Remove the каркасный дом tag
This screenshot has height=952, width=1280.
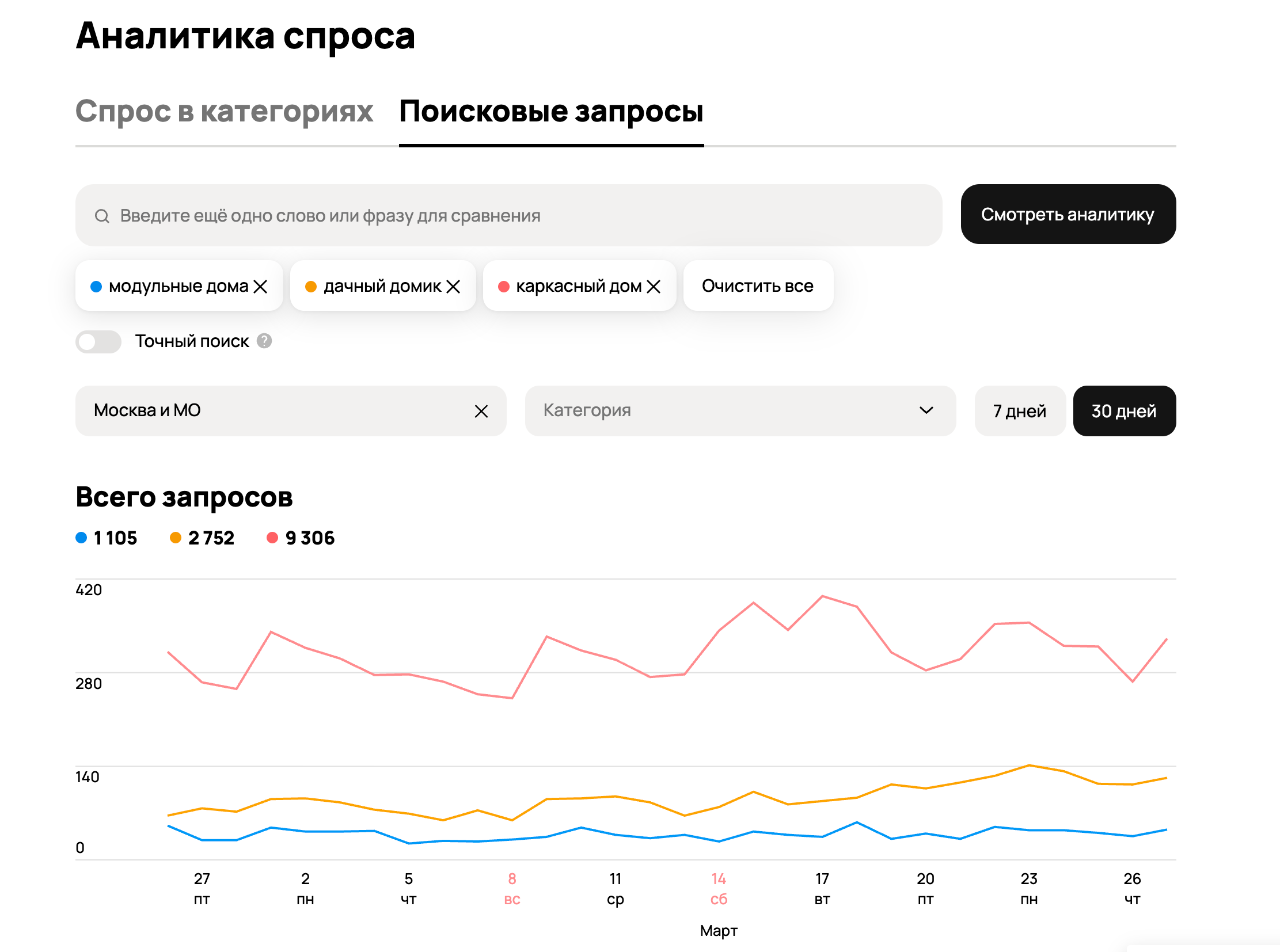[654, 287]
